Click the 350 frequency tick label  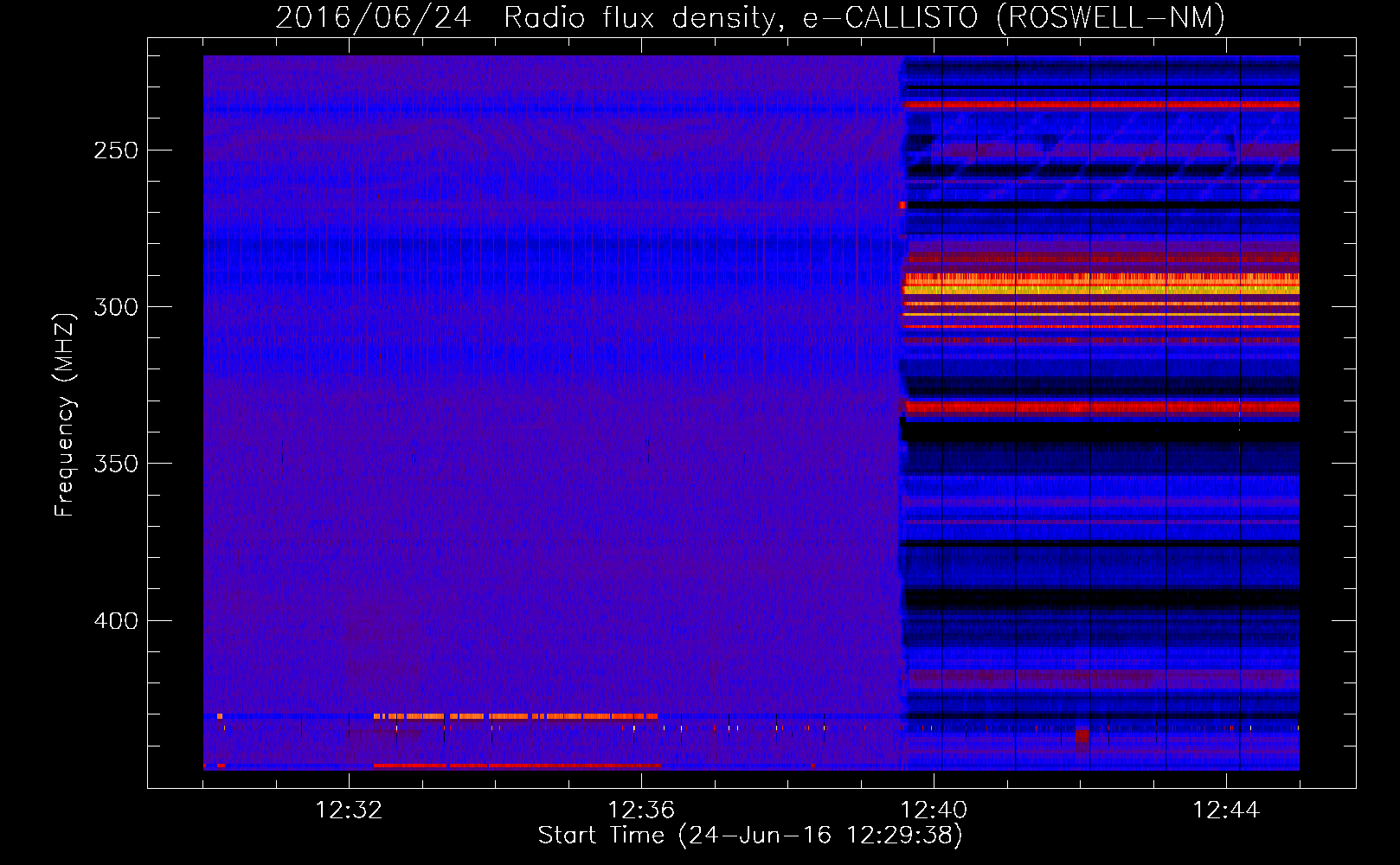point(116,464)
